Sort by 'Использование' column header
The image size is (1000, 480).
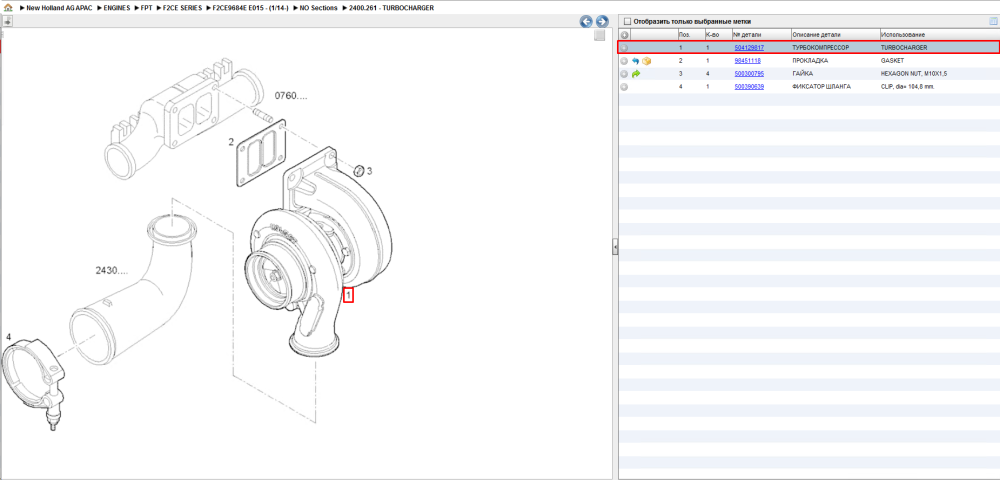(x=939, y=34)
